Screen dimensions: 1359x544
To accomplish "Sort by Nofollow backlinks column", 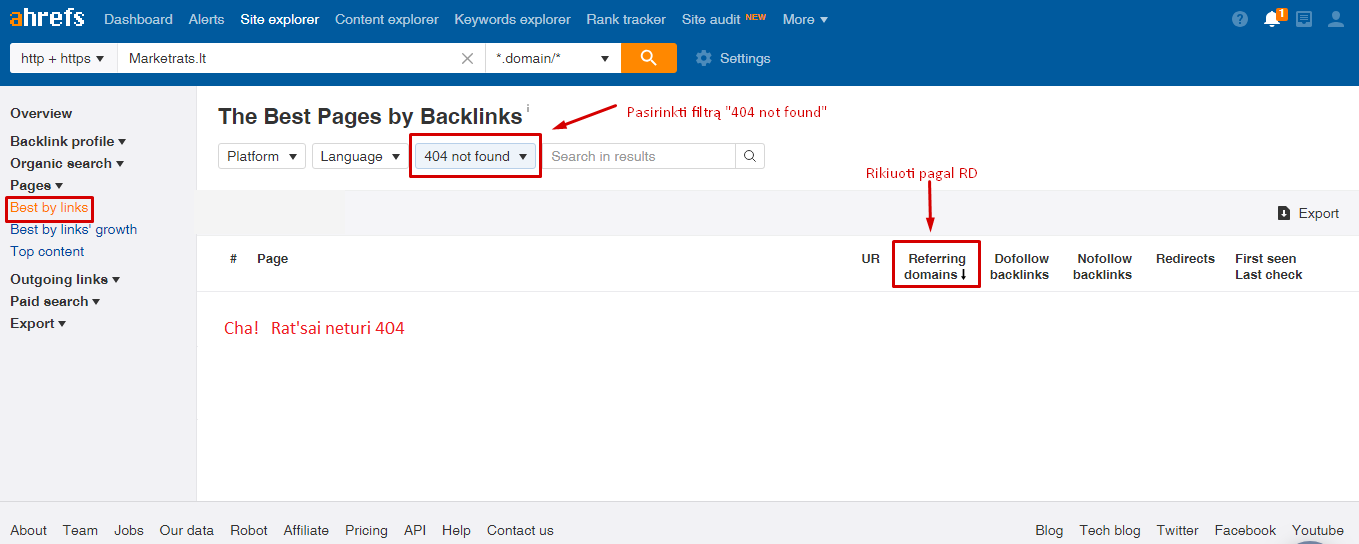I will (1103, 266).
